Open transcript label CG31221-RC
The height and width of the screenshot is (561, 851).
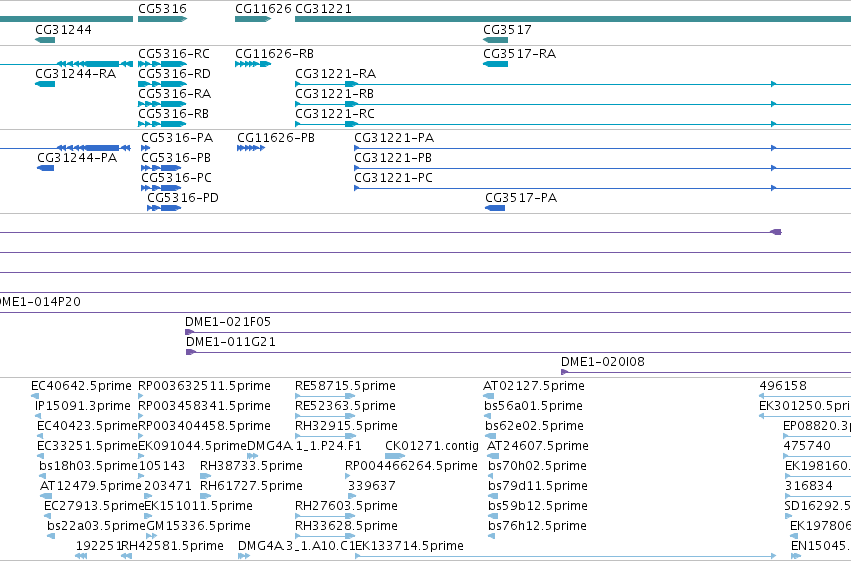click(x=335, y=114)
